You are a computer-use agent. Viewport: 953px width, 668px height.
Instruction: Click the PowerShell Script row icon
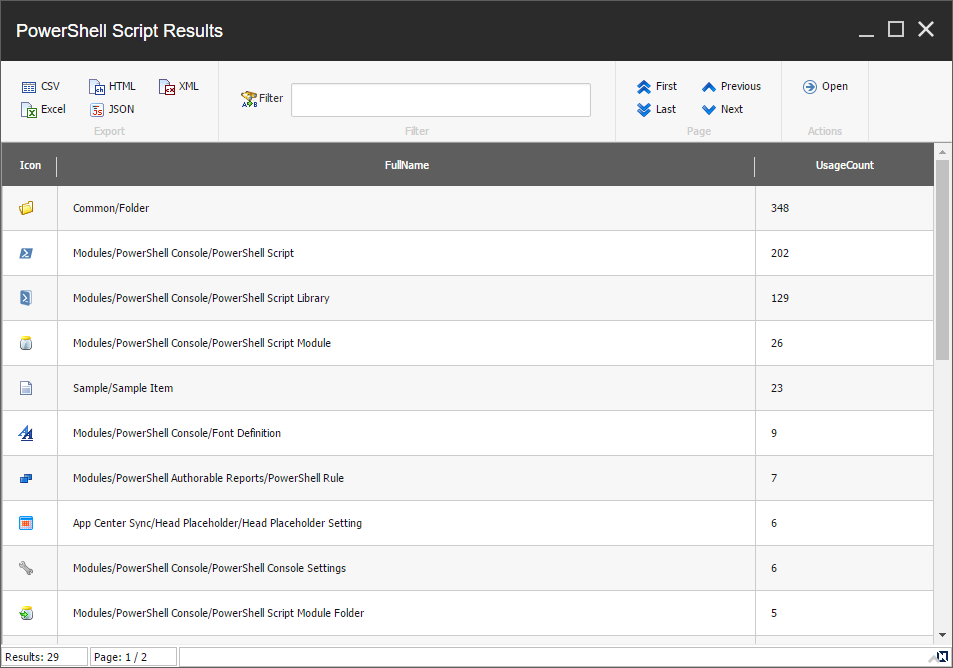[26, 253]
